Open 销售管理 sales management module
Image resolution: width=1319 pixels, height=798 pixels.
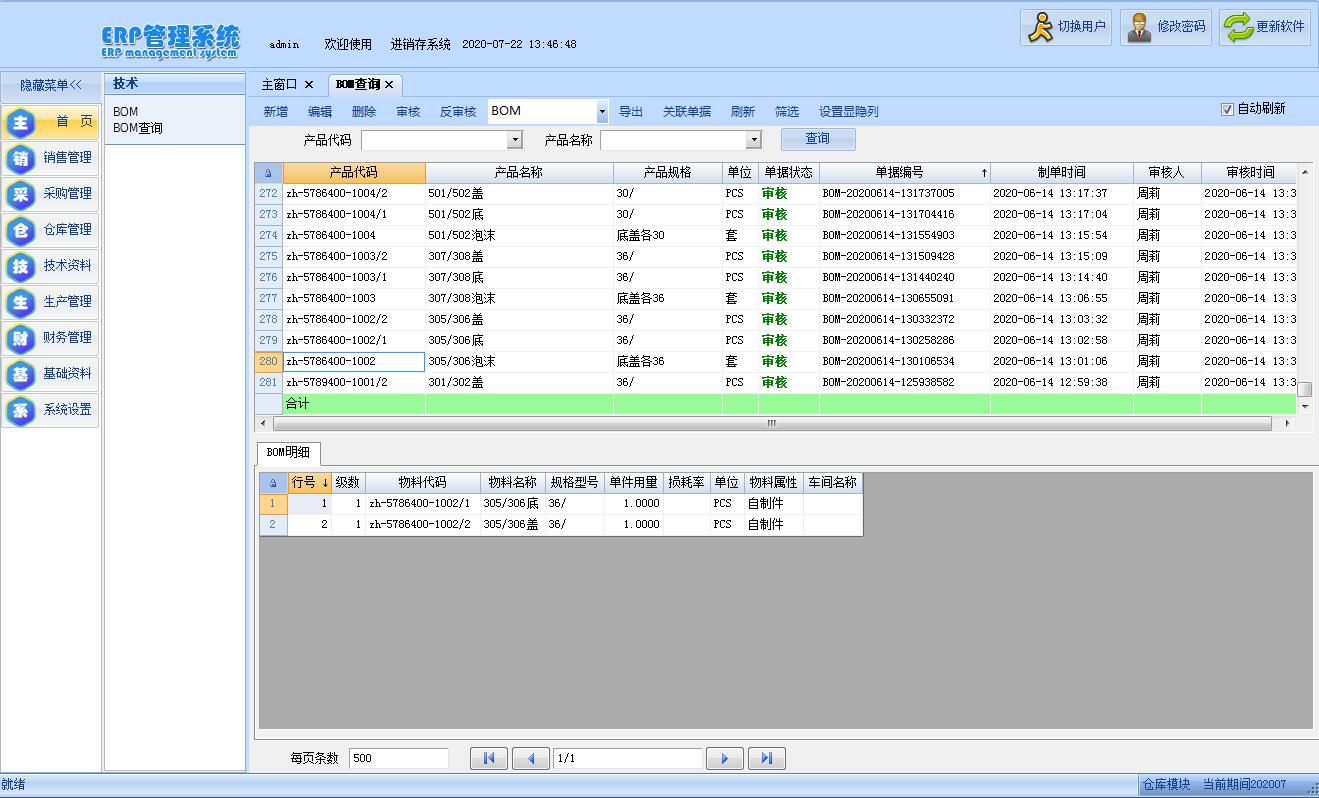tap(51, 158)
